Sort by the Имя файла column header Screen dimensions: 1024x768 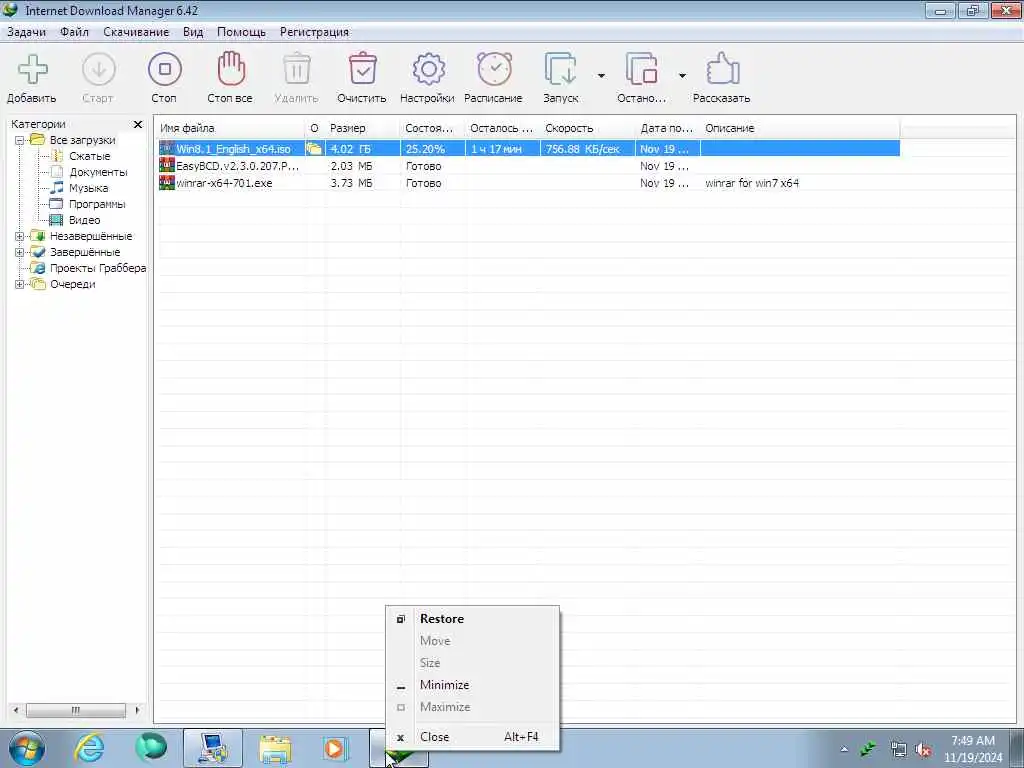230,128
